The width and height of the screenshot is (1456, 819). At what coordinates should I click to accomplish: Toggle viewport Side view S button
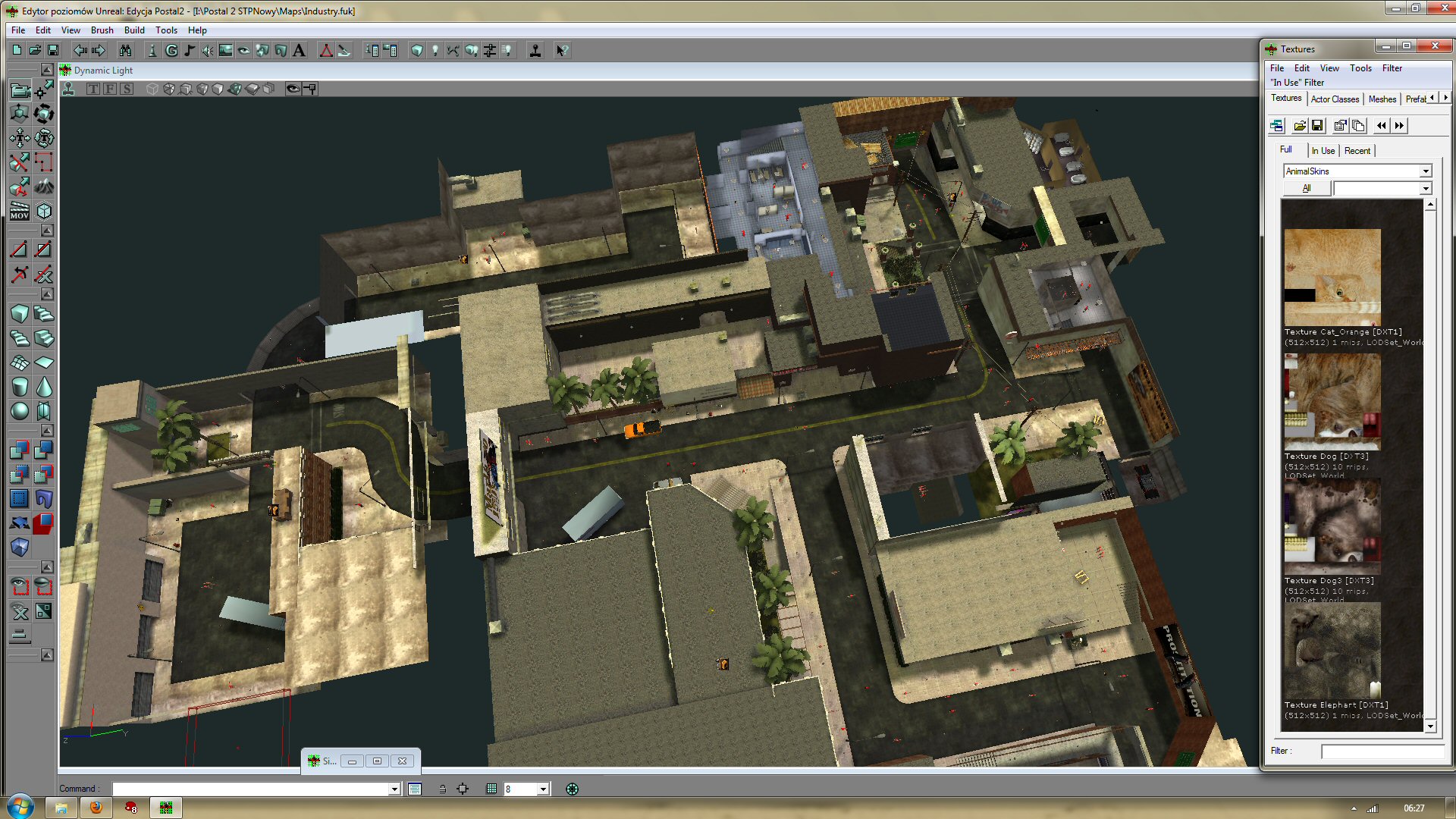127,89
